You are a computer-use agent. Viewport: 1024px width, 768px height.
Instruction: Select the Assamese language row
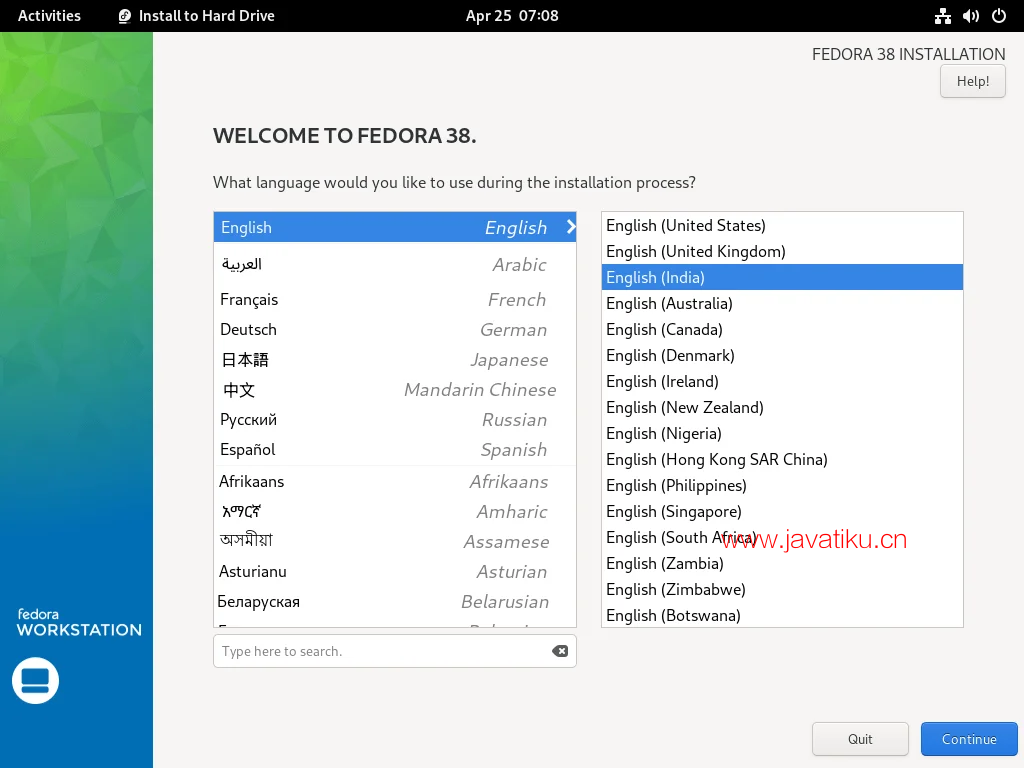[x=394, y=542]
